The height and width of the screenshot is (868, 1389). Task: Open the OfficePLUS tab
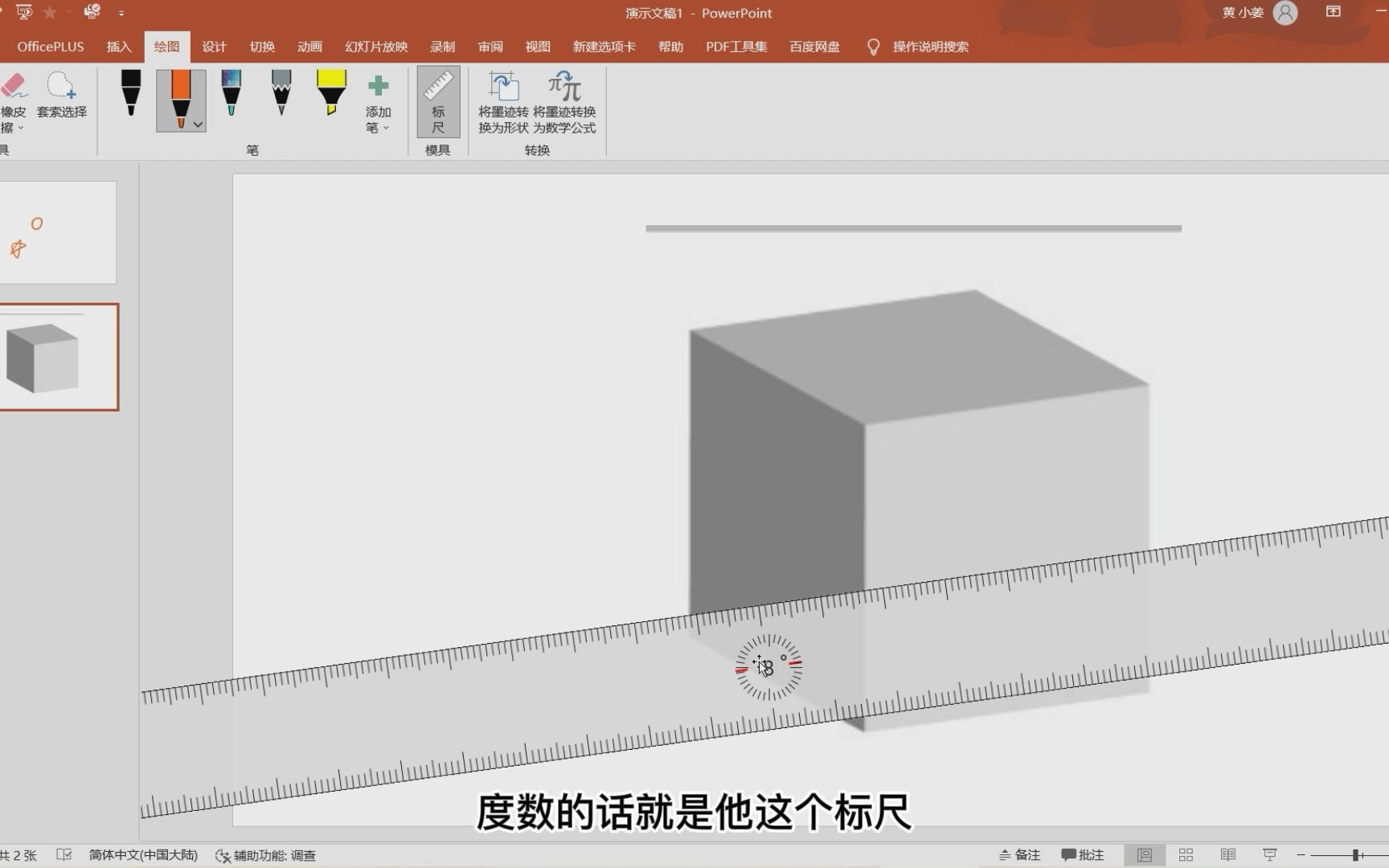coord(51,47)
